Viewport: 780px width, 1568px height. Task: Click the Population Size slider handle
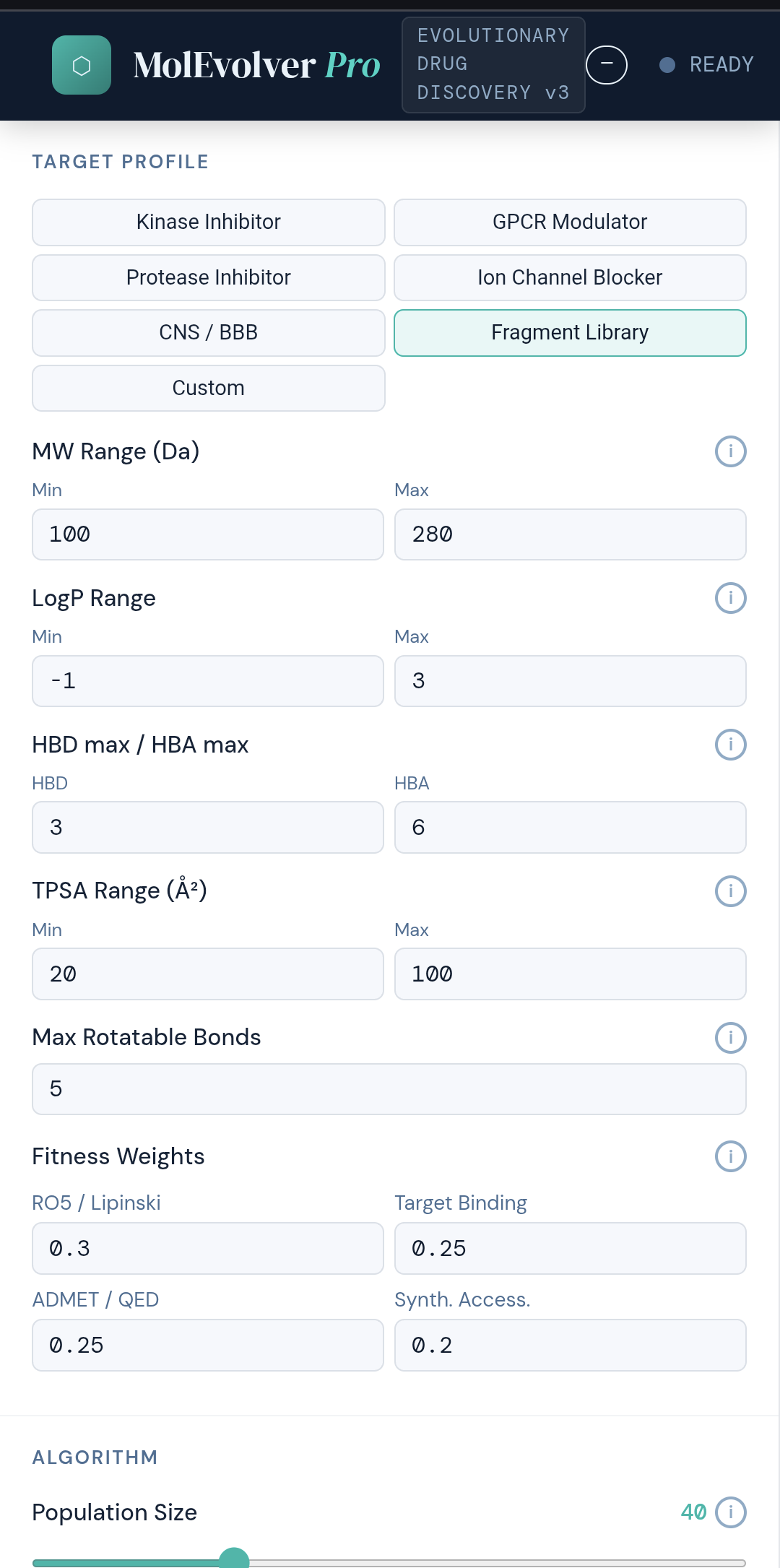coord(234,1560)
